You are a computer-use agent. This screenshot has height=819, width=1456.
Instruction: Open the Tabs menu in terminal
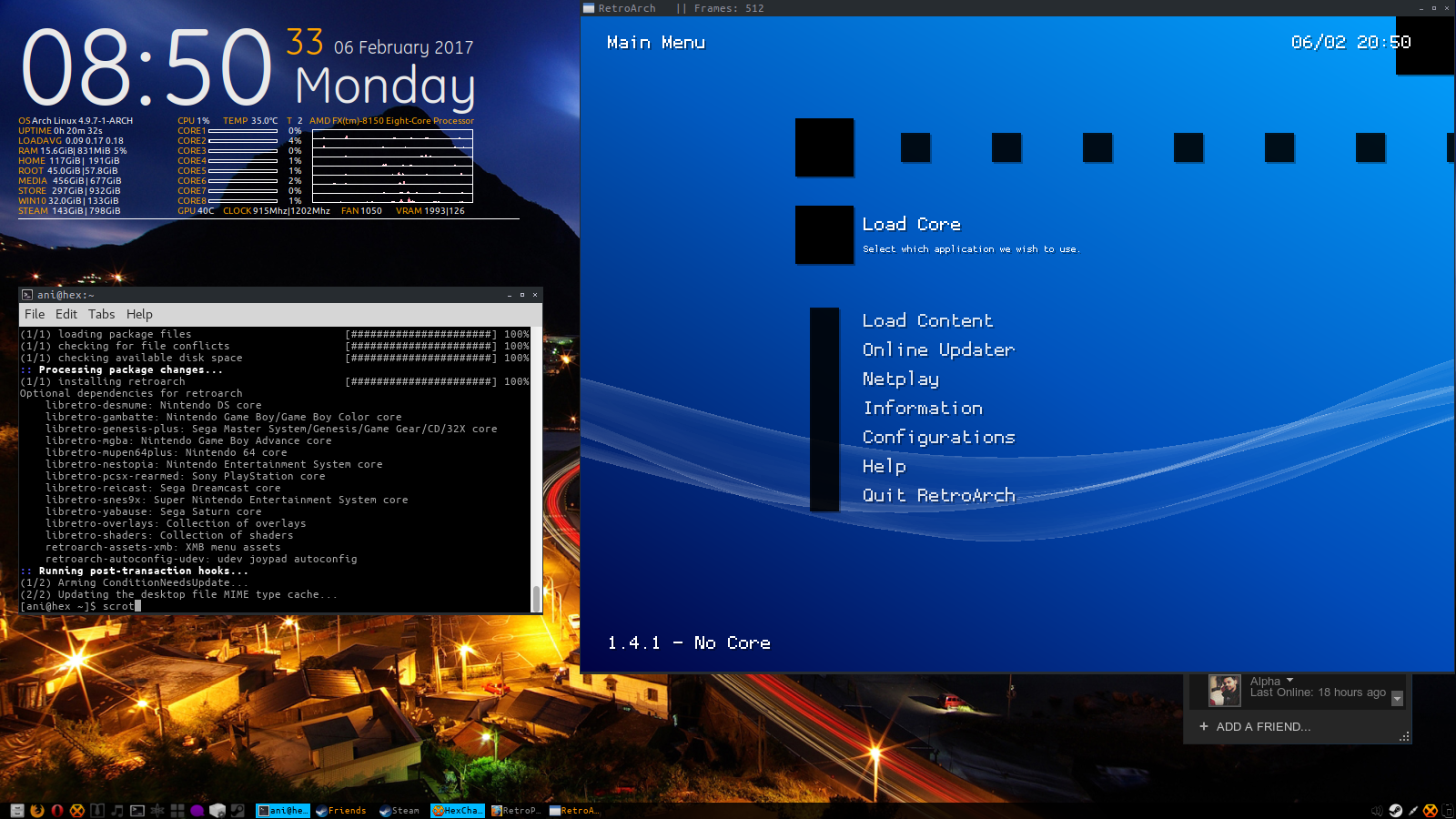tap(101, 314)
